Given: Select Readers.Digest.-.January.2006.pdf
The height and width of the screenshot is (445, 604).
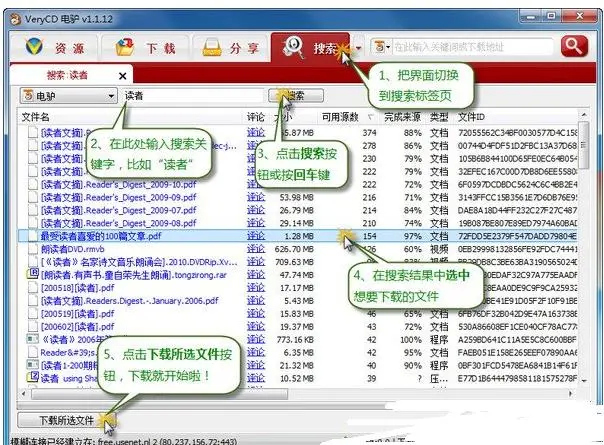Looking at the screenshot, I should [x=129, y=301].
